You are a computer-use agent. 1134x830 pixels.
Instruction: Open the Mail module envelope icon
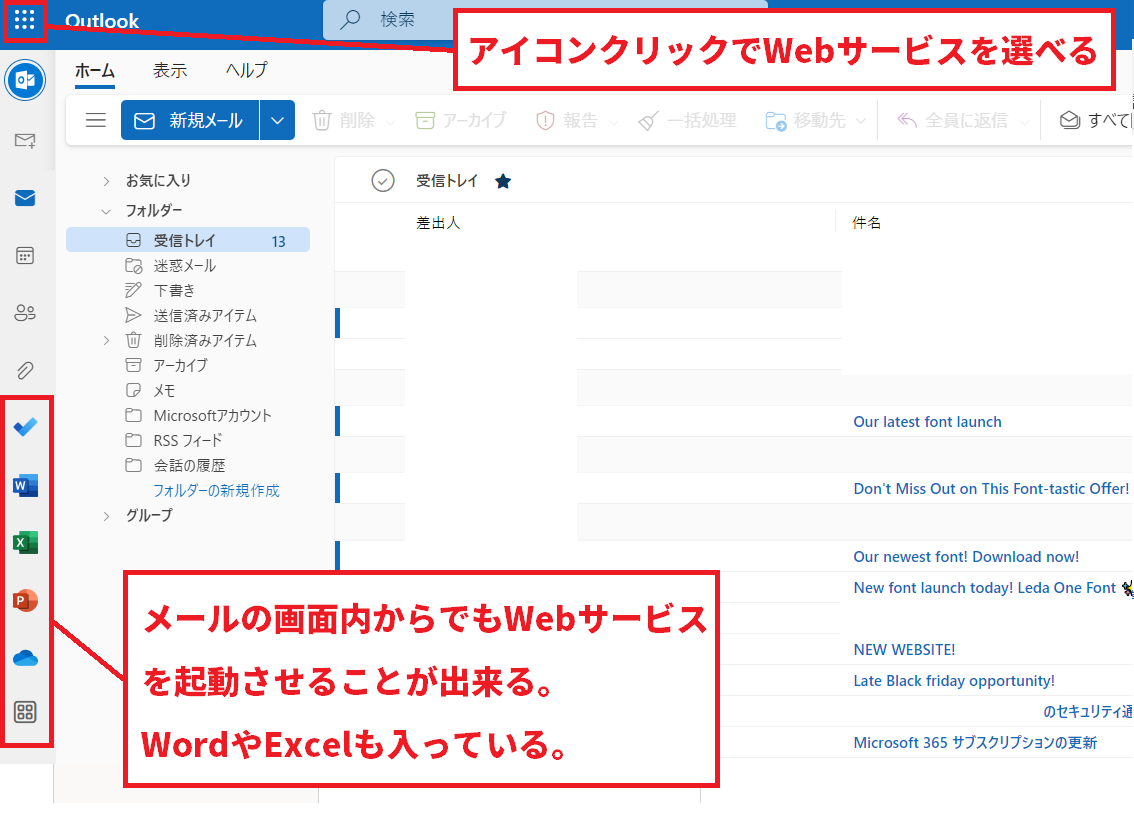(x=25, y=198)
